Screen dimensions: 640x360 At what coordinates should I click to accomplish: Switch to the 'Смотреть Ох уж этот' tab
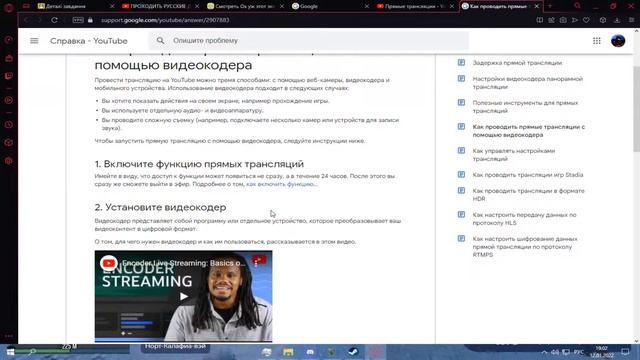pos(244,6)
